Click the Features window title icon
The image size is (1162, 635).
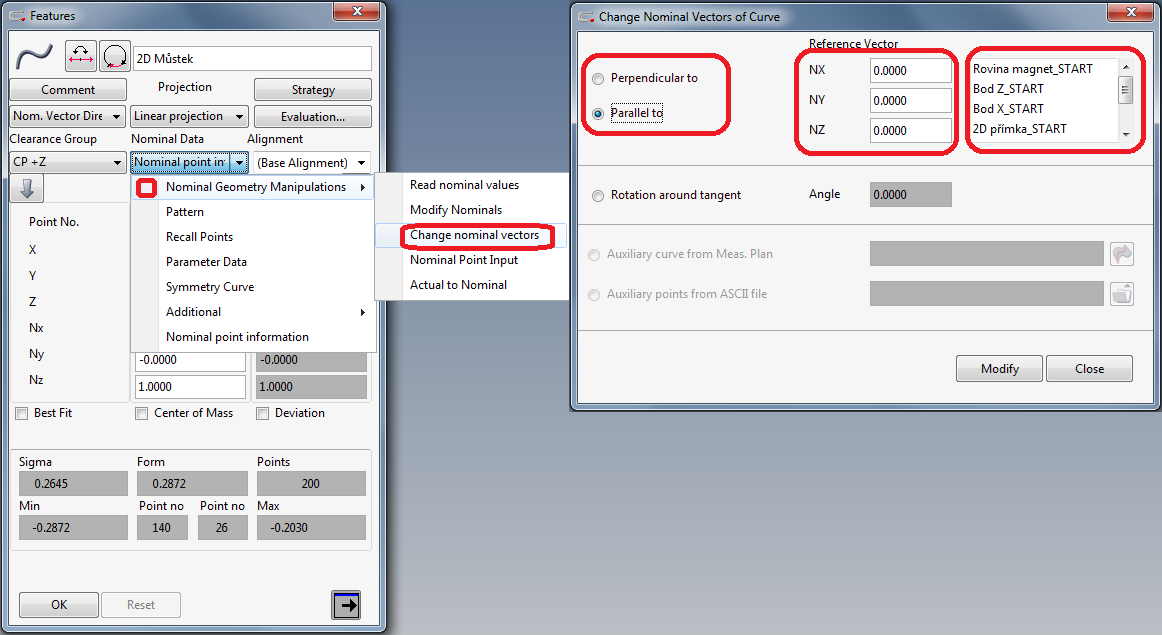point(17,16)
